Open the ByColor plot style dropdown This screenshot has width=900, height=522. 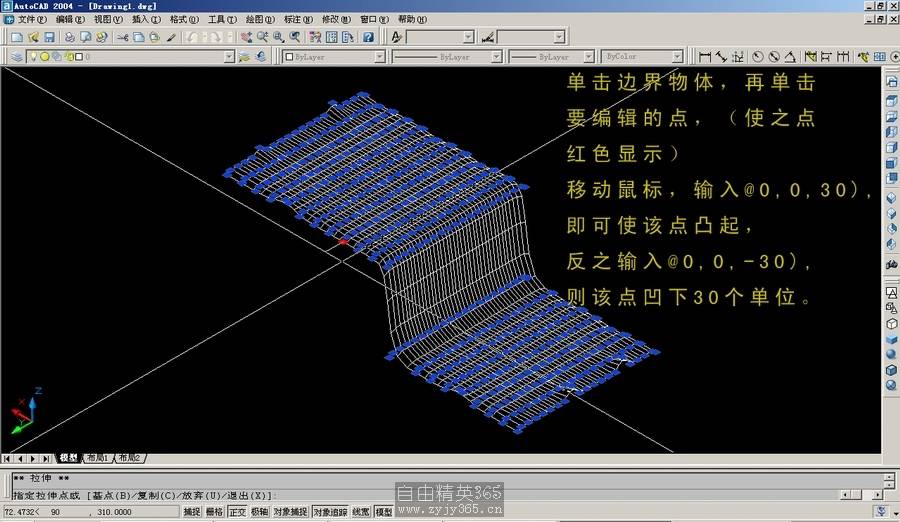tap(676, 57)
